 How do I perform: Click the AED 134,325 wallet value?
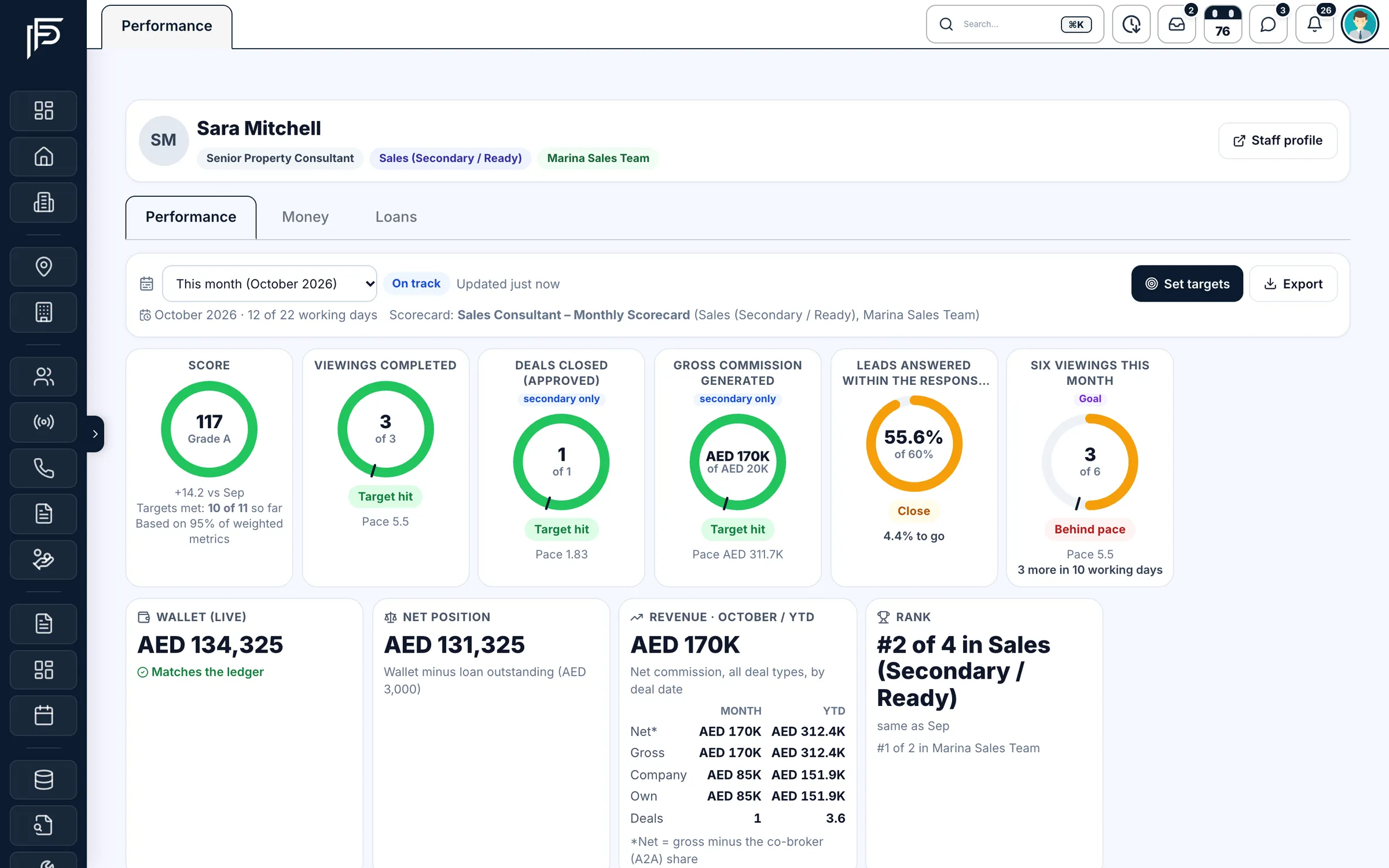210,645
